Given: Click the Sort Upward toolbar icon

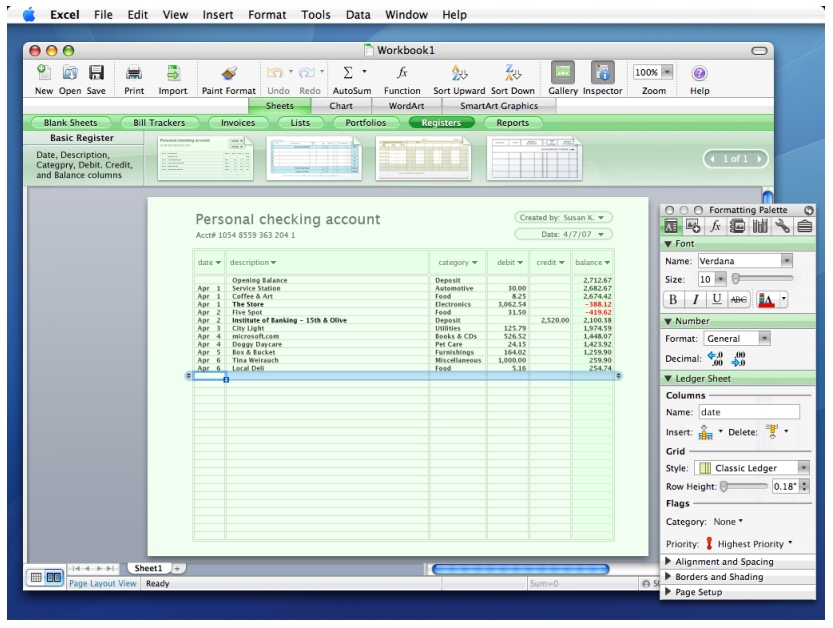Looking at the screenshot, I should coord(459,73).
